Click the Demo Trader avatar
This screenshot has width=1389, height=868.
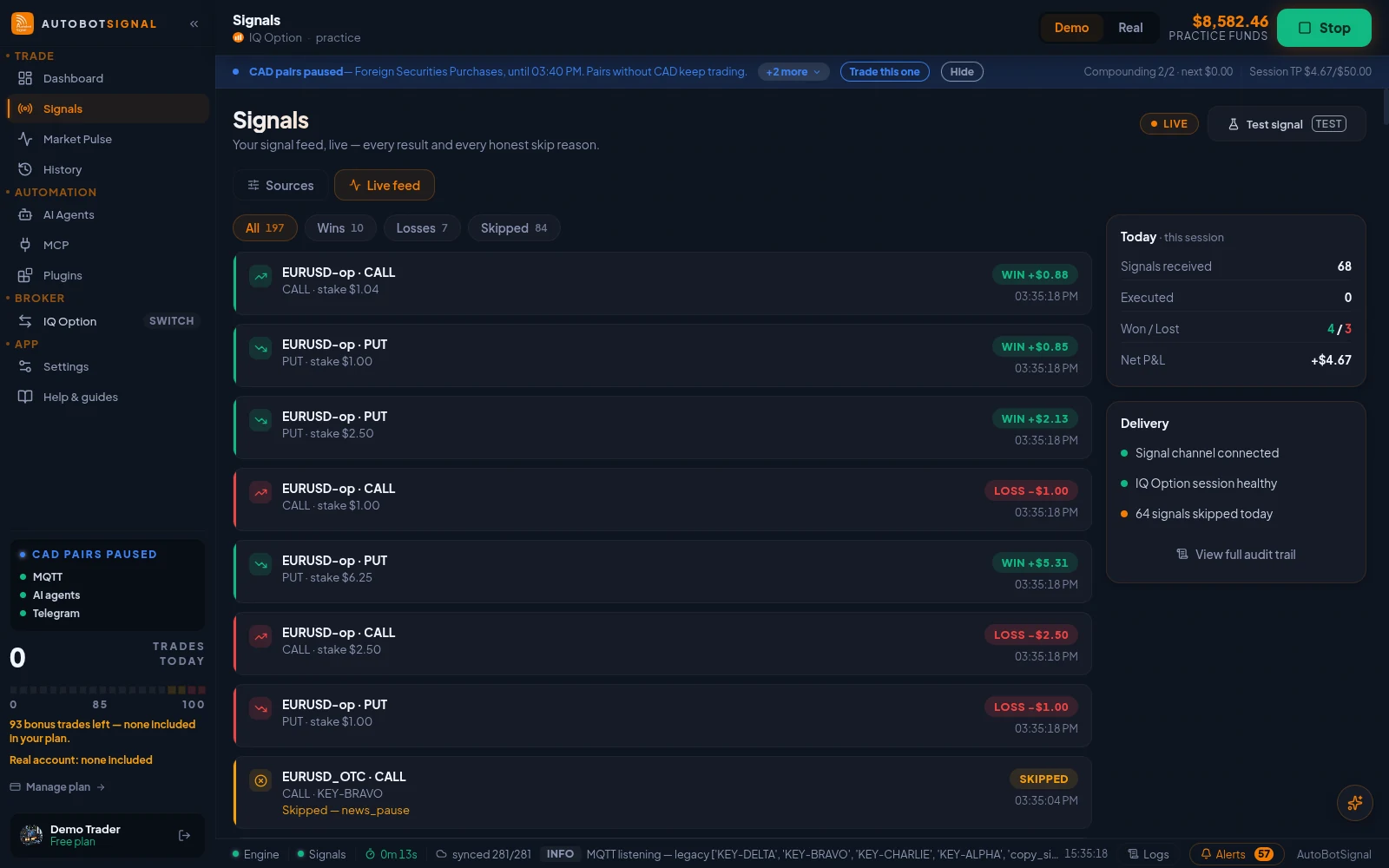click(x=31, y=836)
